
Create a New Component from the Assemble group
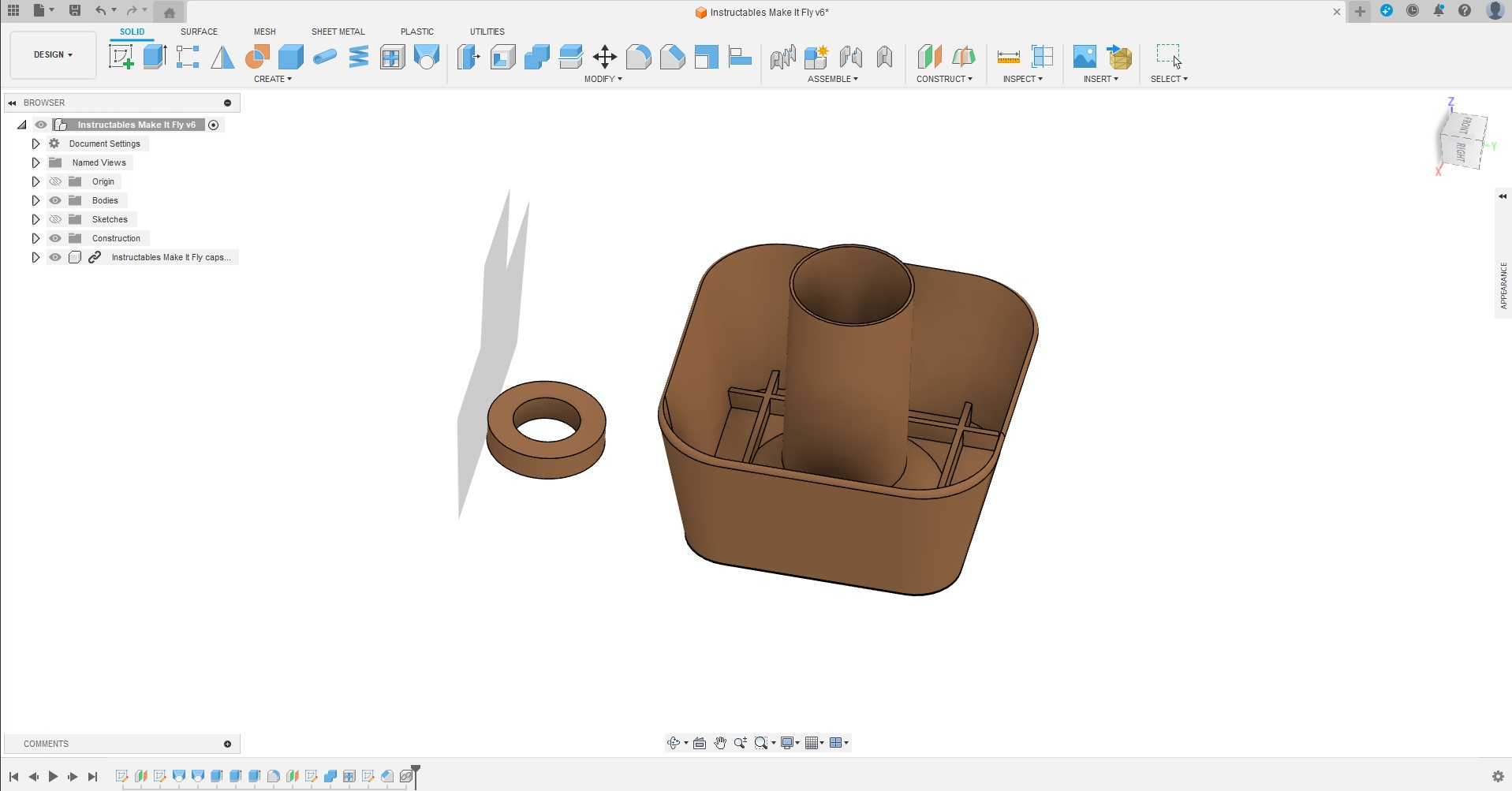point(816,57)
